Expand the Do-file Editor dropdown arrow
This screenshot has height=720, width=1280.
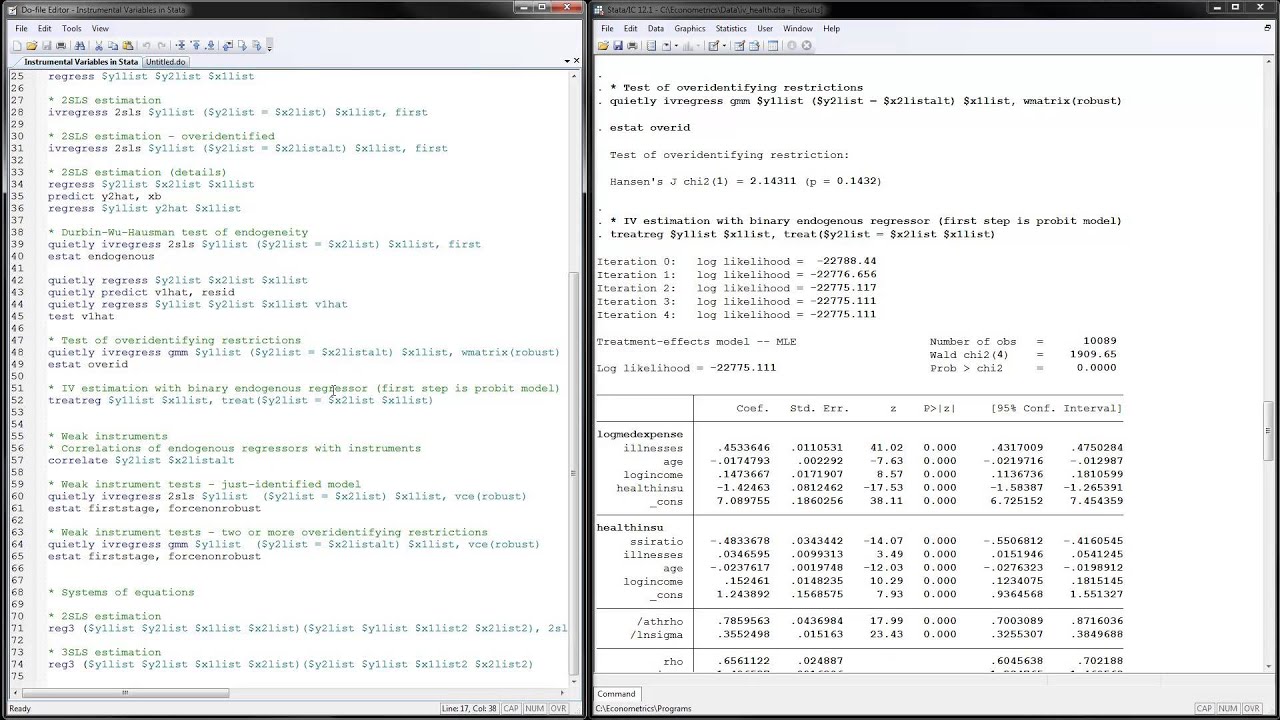point(724,45)
